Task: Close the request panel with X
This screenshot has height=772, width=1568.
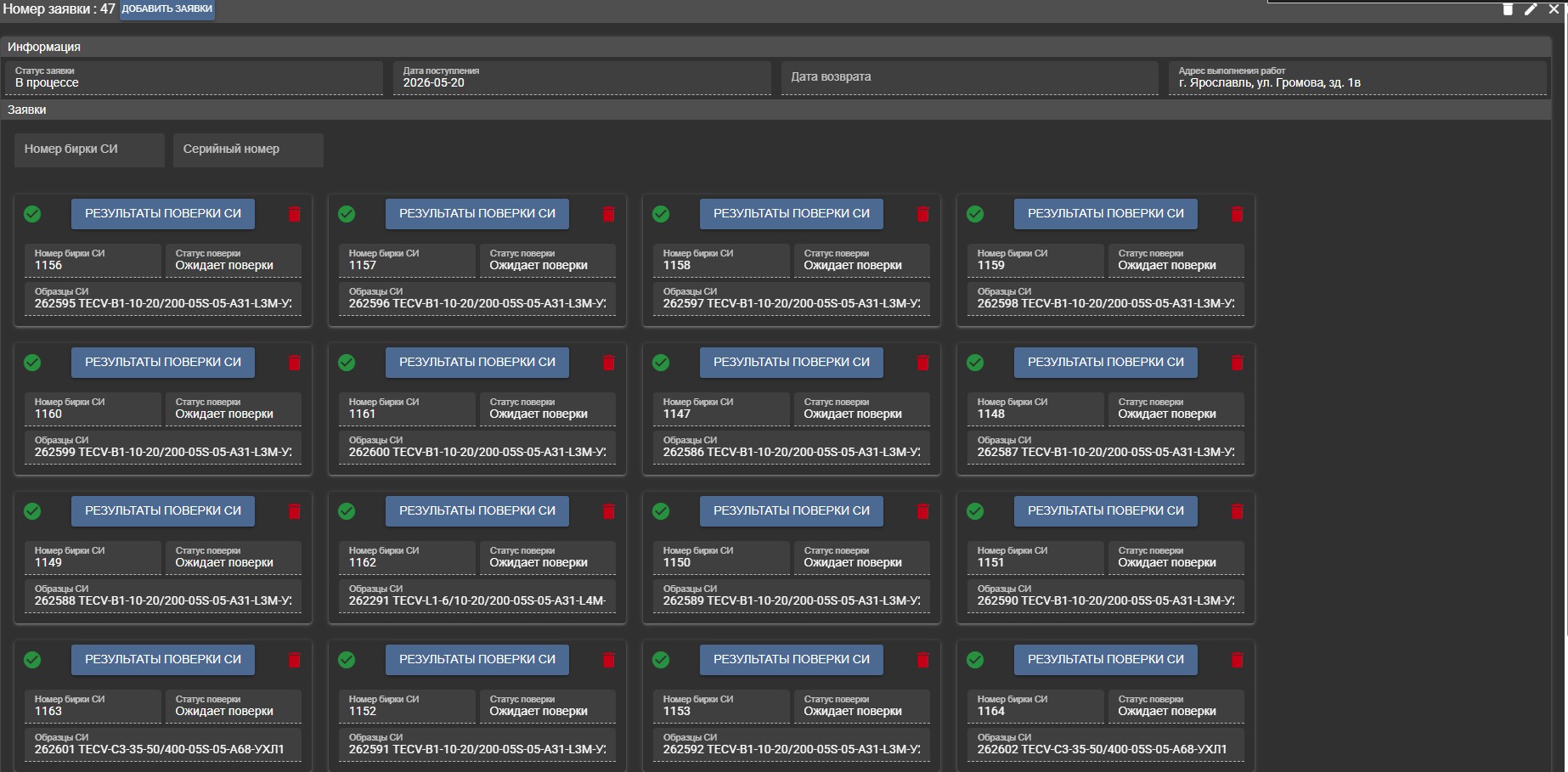Action: (x=1554, y=8)
